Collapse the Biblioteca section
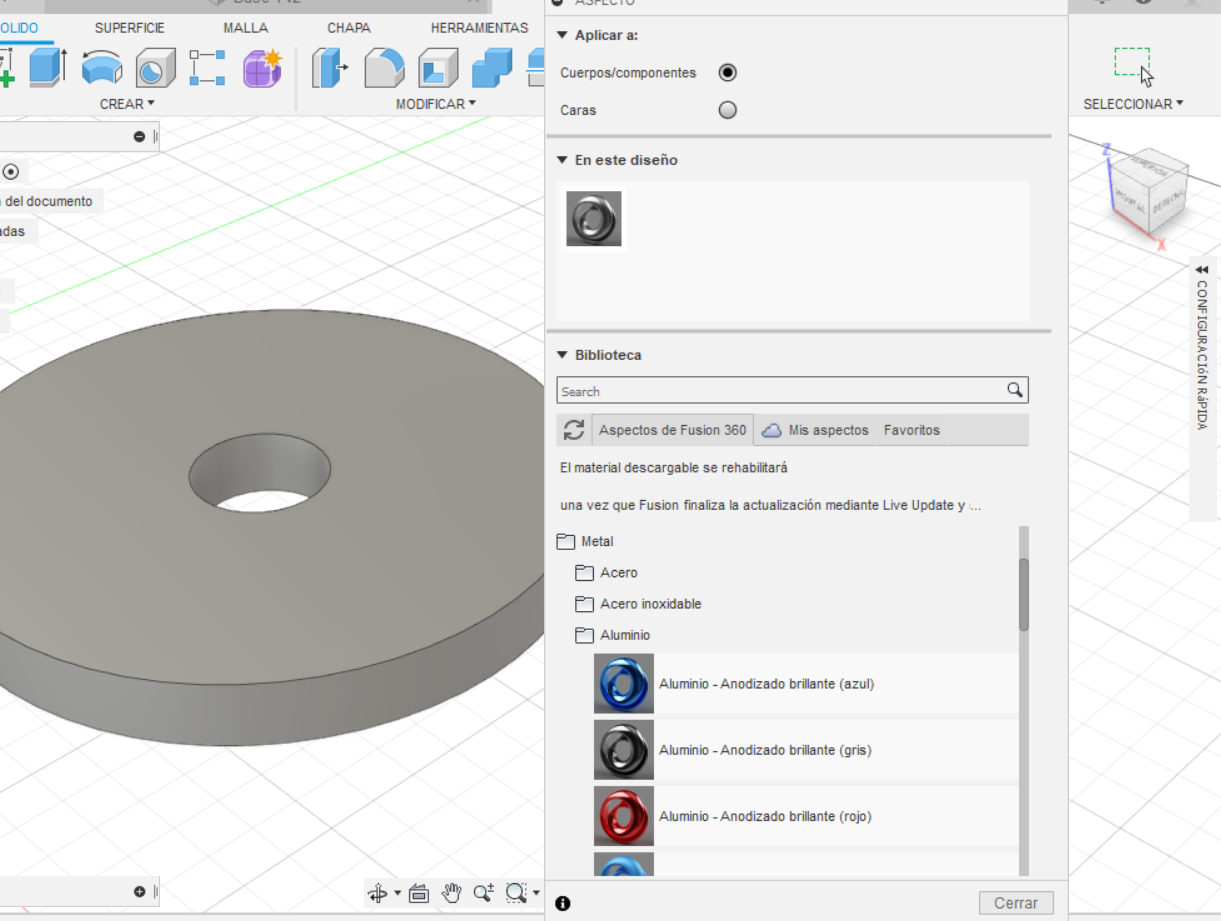 click(562, 355)
